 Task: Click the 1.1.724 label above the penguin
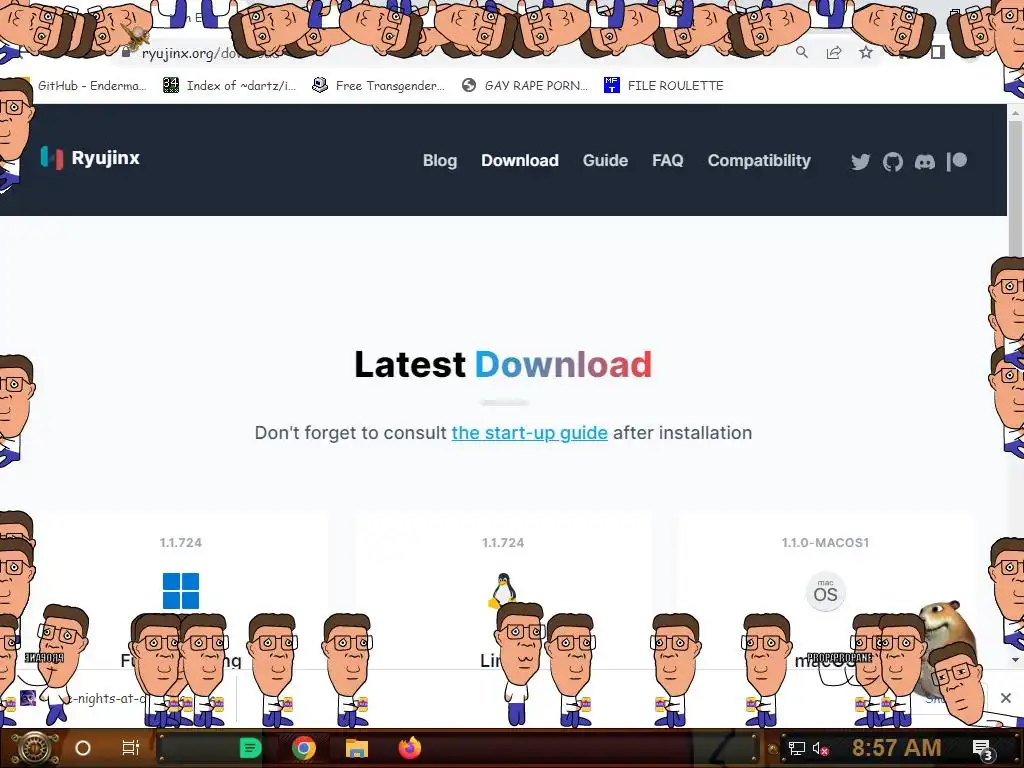[x=503, y=543]
